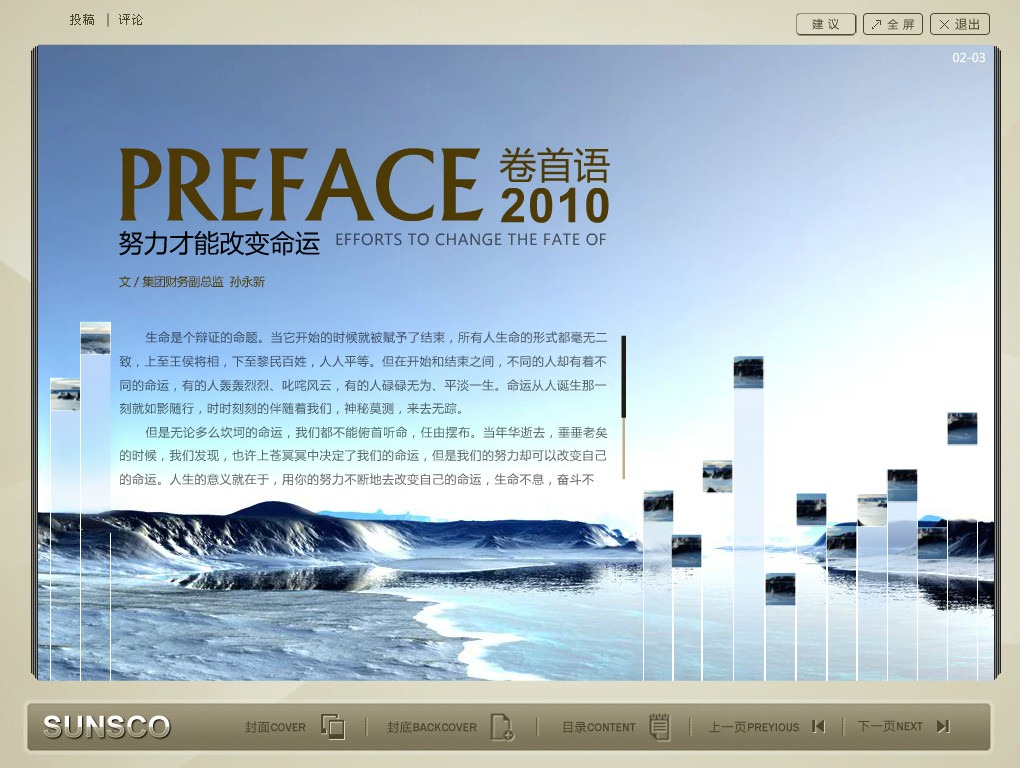Click the 努力才能改变命运 title
The width and height of the screenshot is (1020, 768).
click(x=219, y=243)
